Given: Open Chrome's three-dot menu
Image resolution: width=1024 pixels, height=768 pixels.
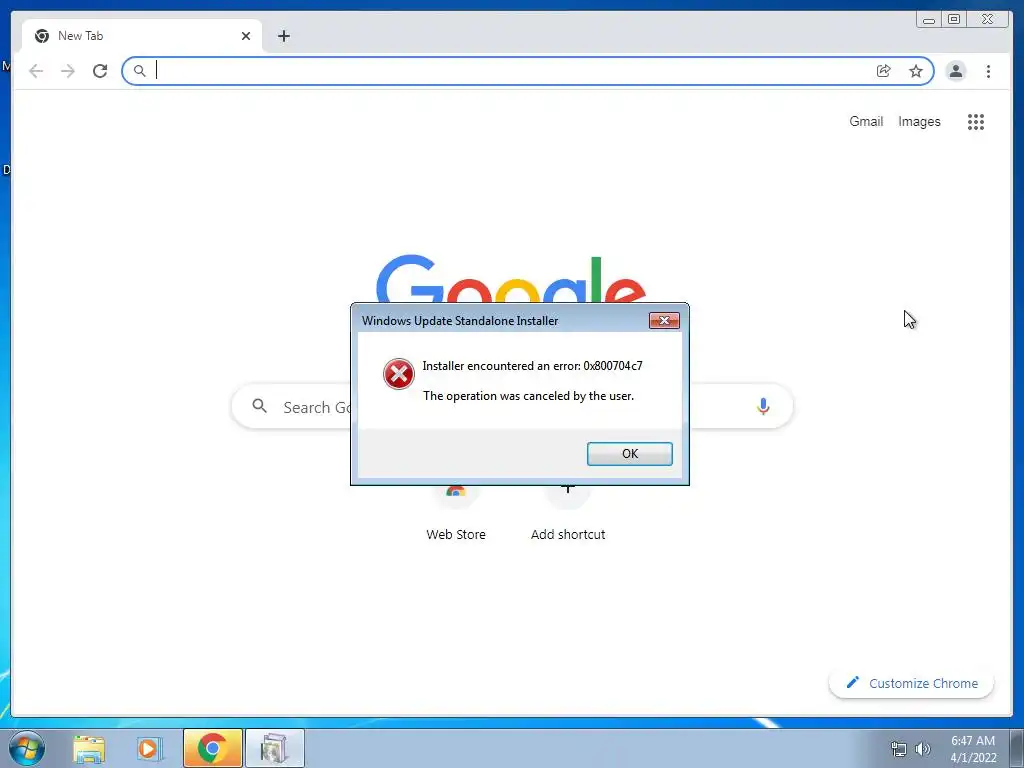Looking at the screenshot, I should 988,71.
